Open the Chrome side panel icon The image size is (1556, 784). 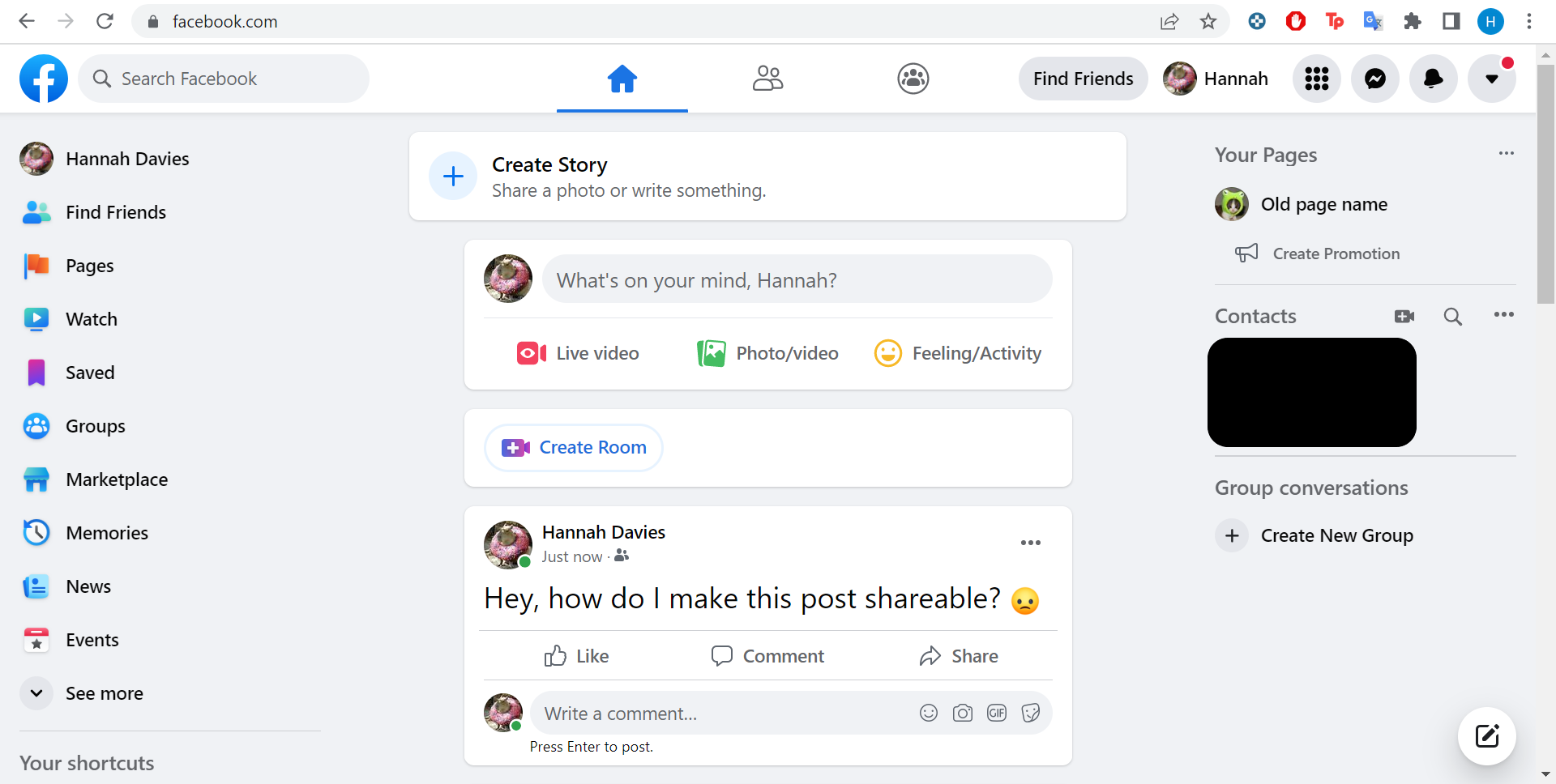[x=1451, y=22]
